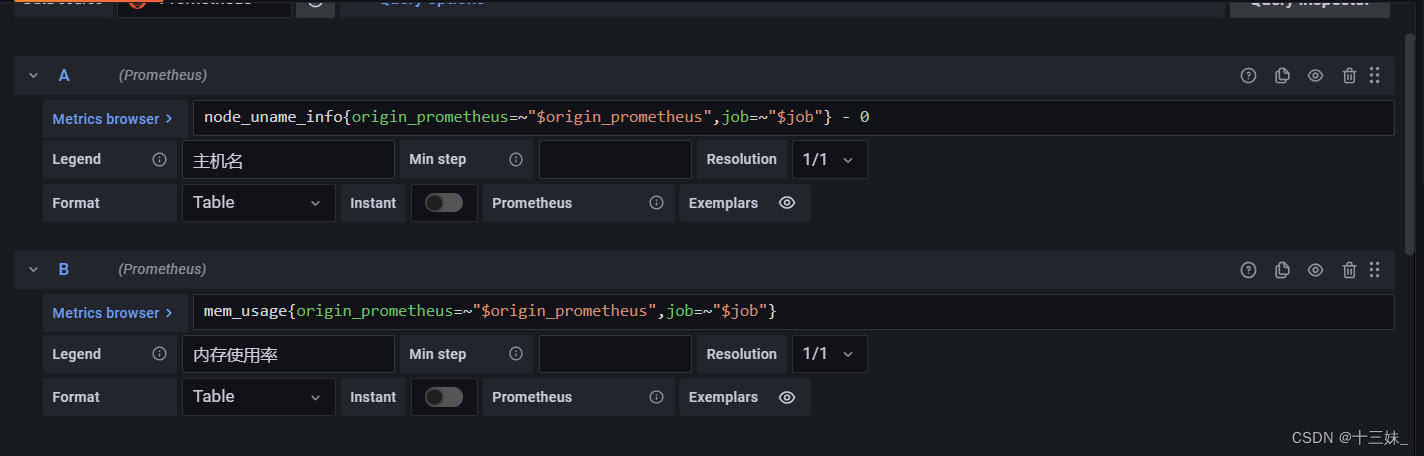Enable Instant switch in query B
Viewport: 1424px width, 456px height.
coord(444,397)
